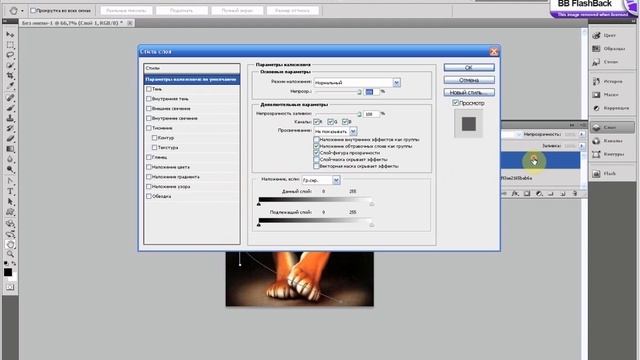Open the Контуры (Paths) panel icon
This screenshot has width=640, height=360.
coord(596,154)
